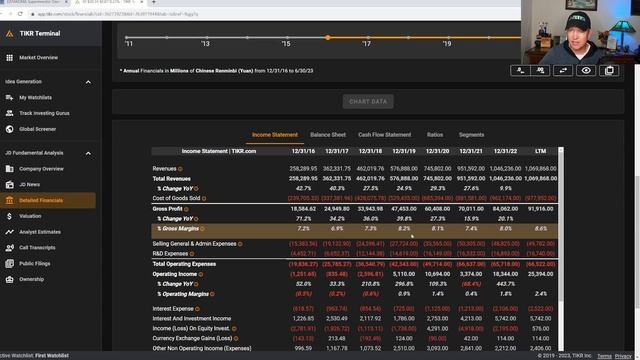
Task: Reload the page in the browser
Action: click(20, 13)
